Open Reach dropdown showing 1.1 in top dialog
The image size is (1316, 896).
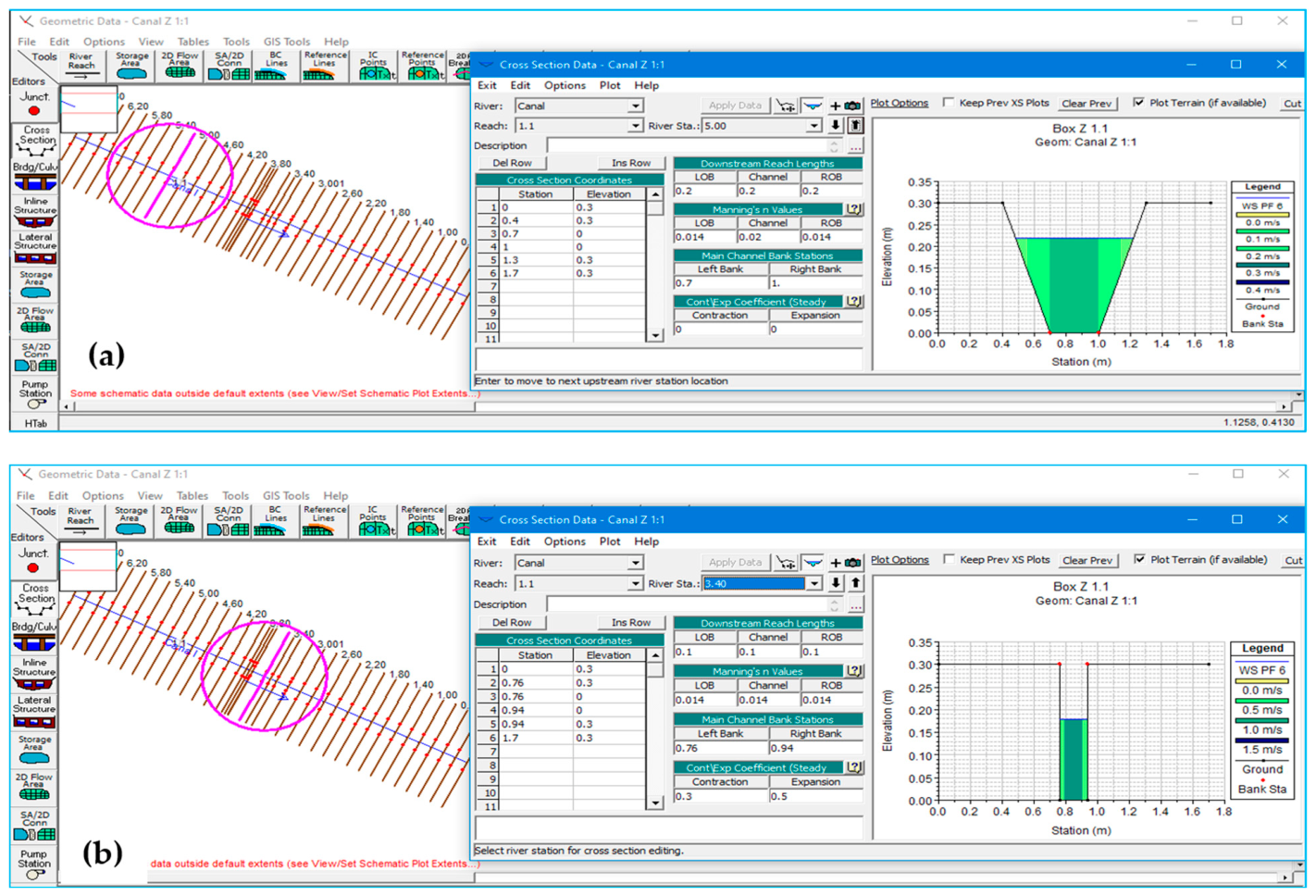tap(635, 126)
